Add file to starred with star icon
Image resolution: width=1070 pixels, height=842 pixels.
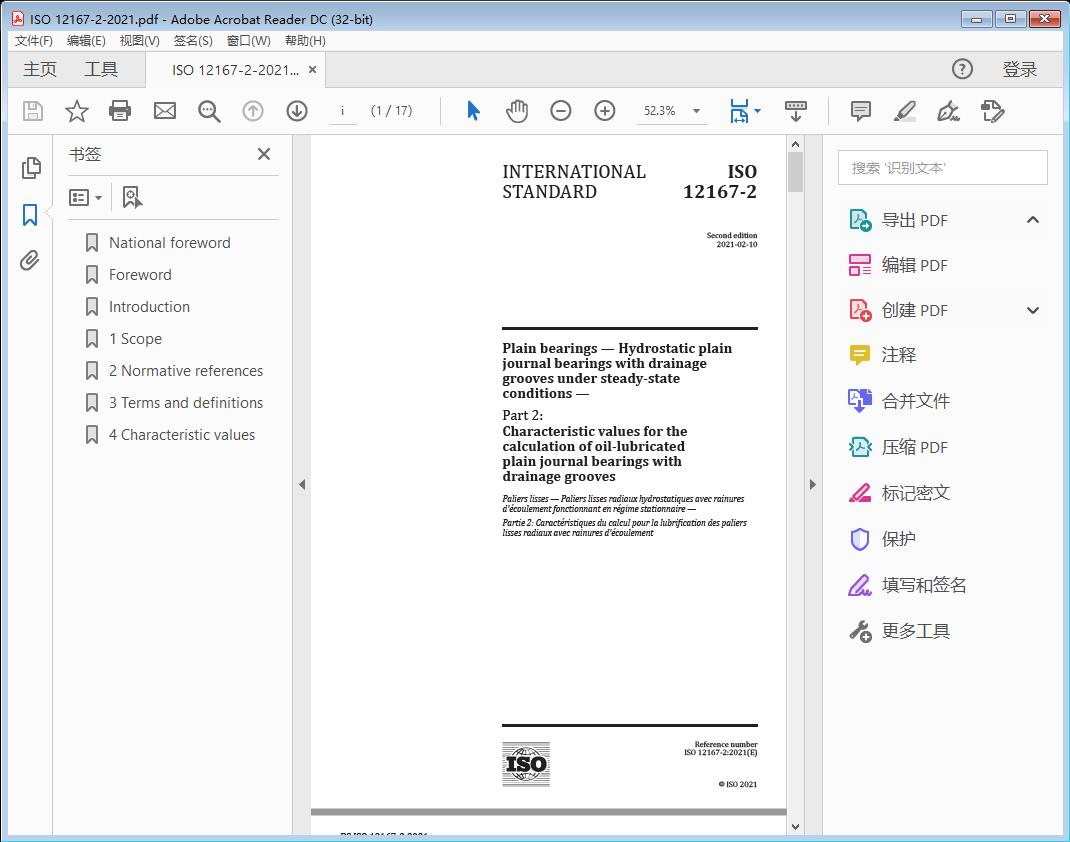coord(76,111)
